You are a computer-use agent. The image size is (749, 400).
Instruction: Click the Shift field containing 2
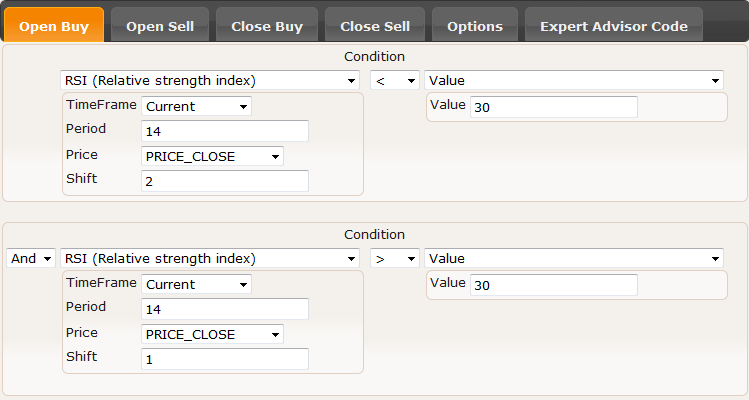click(x=225, y=181)
